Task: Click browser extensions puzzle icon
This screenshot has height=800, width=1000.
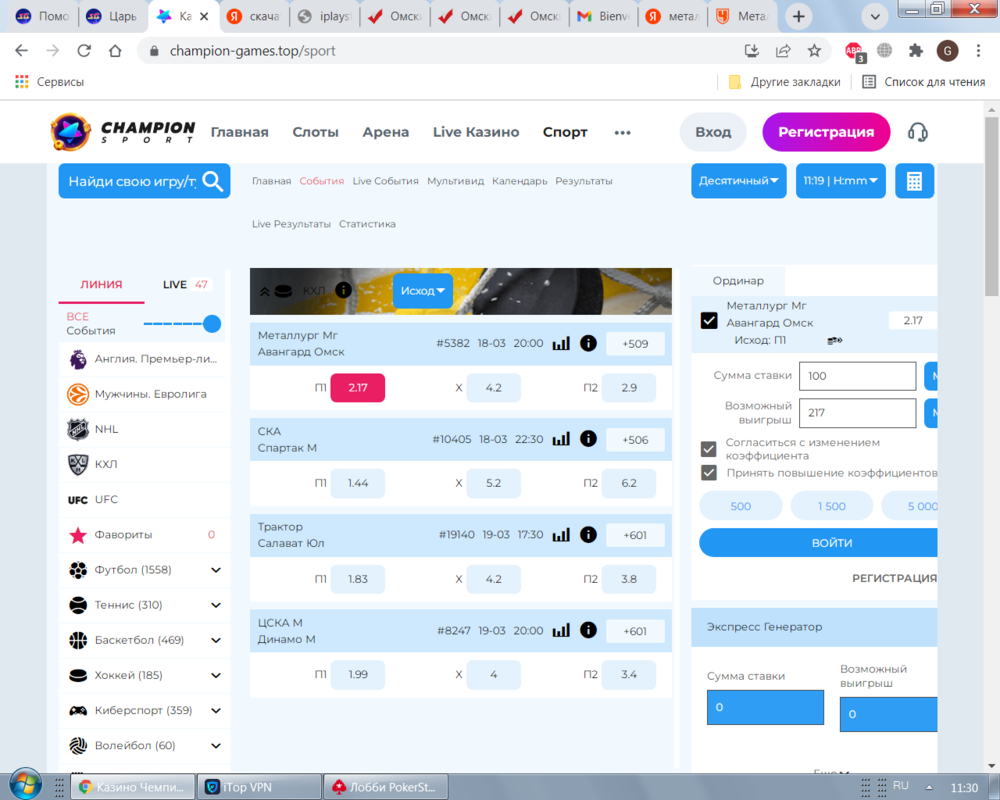Action: pos(916,51)
